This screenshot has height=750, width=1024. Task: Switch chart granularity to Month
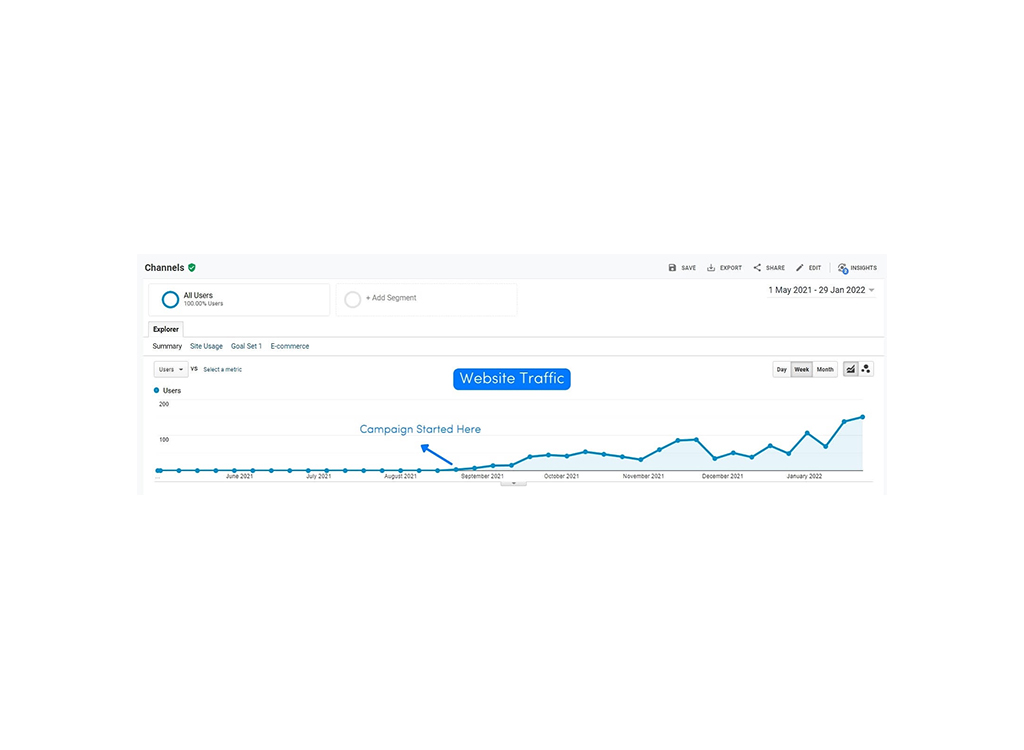coord(824,369)
